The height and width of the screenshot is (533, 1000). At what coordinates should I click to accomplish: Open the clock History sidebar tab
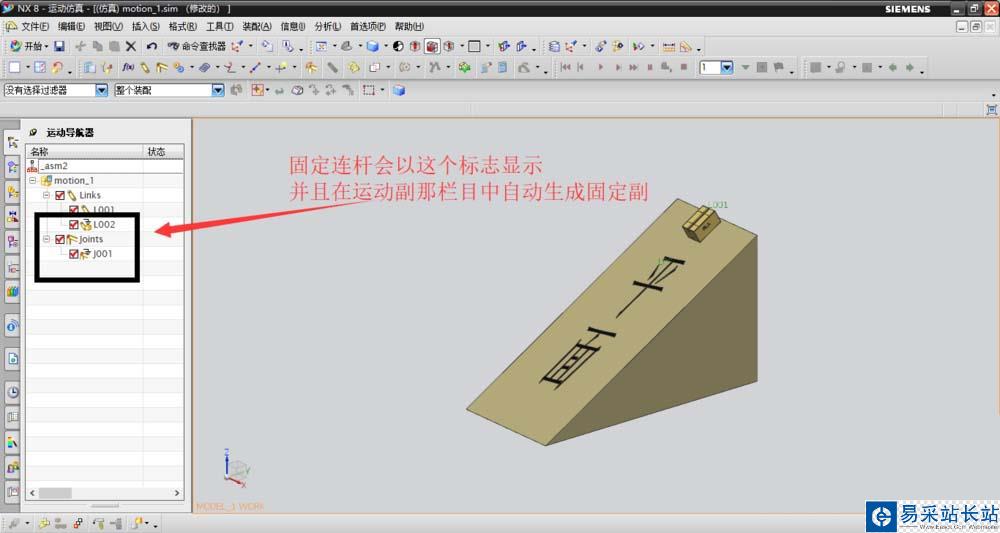12,391
